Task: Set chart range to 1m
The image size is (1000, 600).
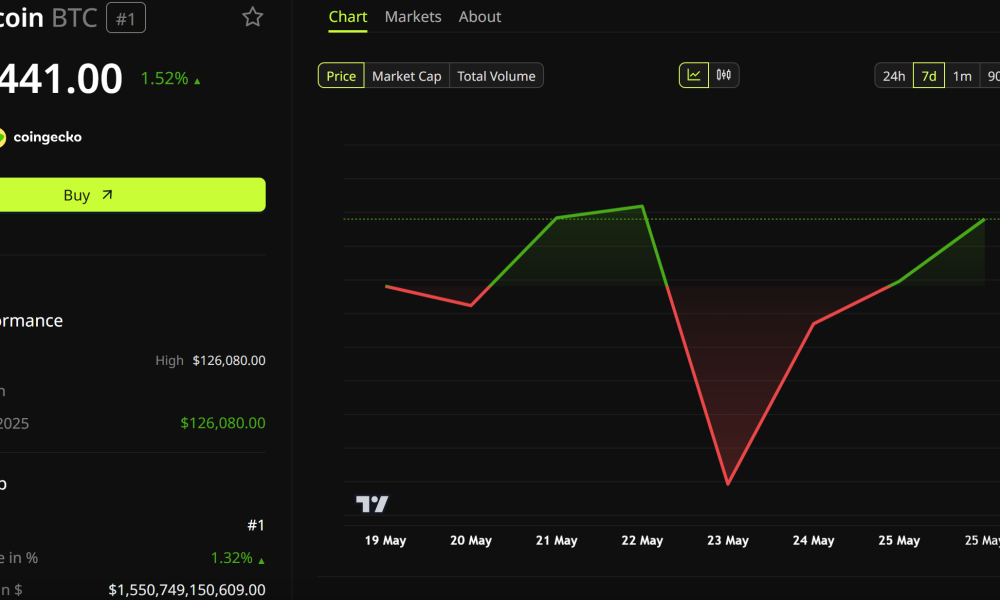Action: [x=962, y=76]
